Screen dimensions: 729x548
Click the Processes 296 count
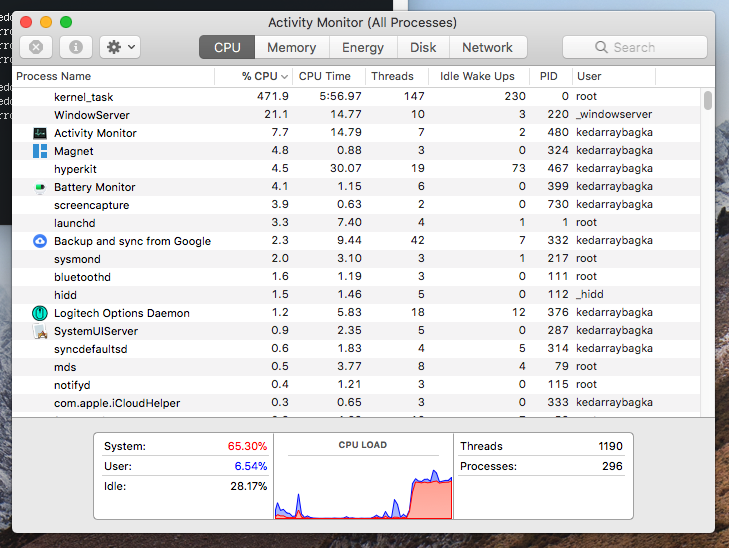612,466
